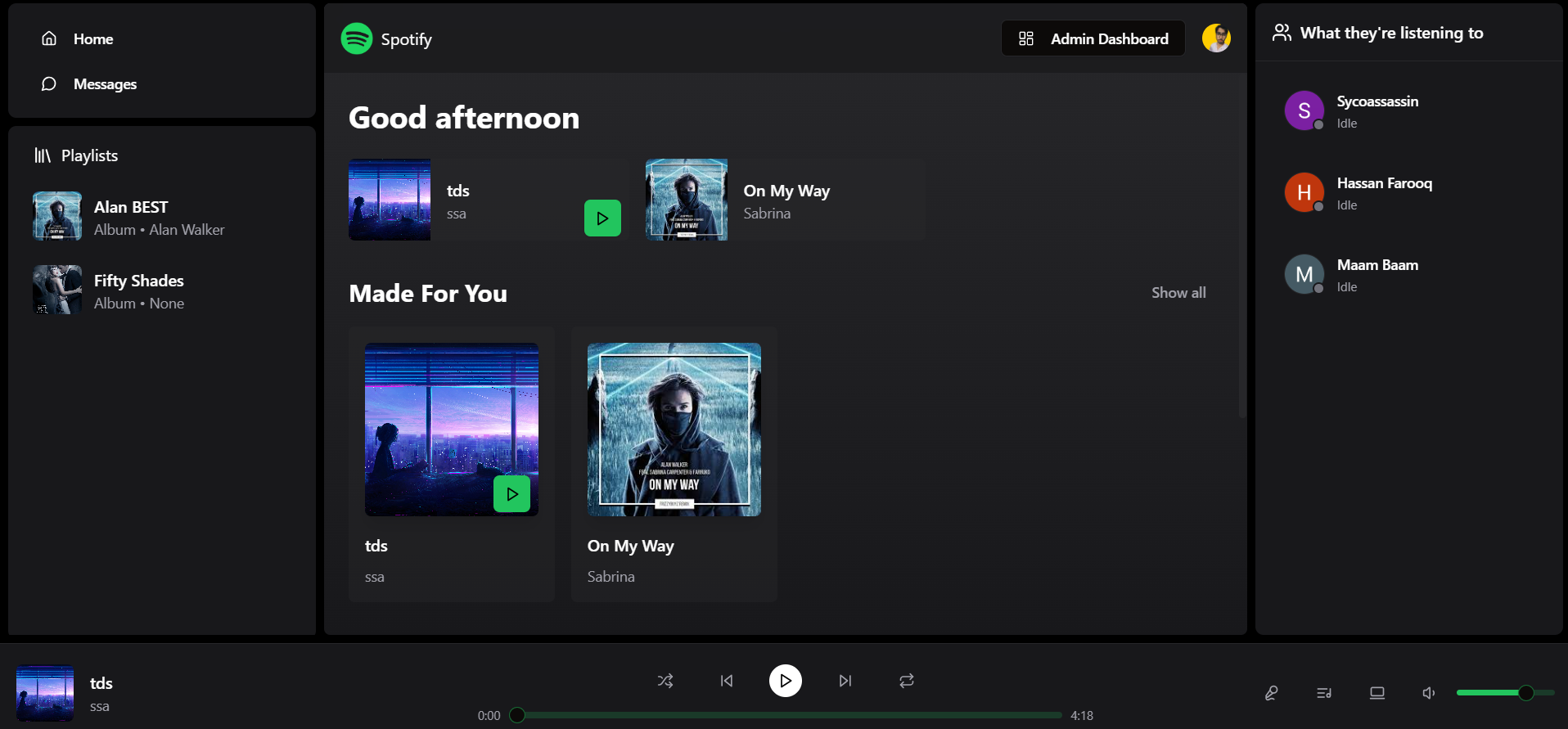Viewport: 1568px width, 729px height.
Task: Select Hassan Farooq in the friends list
Action: pos(1409,193)
